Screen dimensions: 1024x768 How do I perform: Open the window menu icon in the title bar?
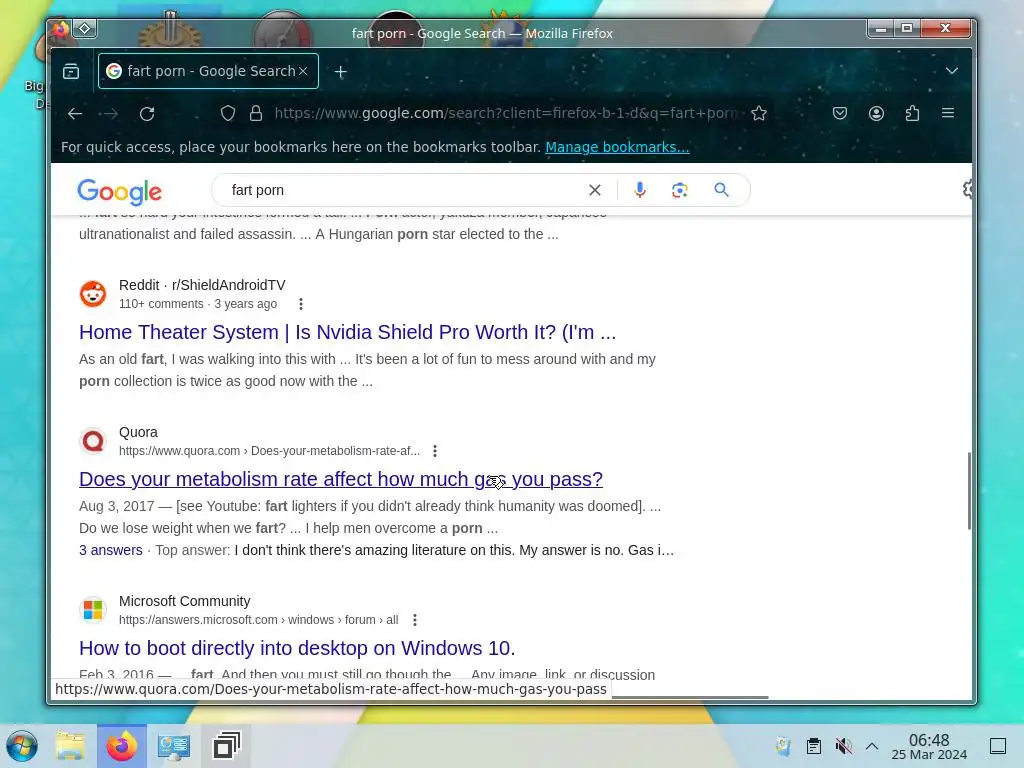tap(85, 29)
